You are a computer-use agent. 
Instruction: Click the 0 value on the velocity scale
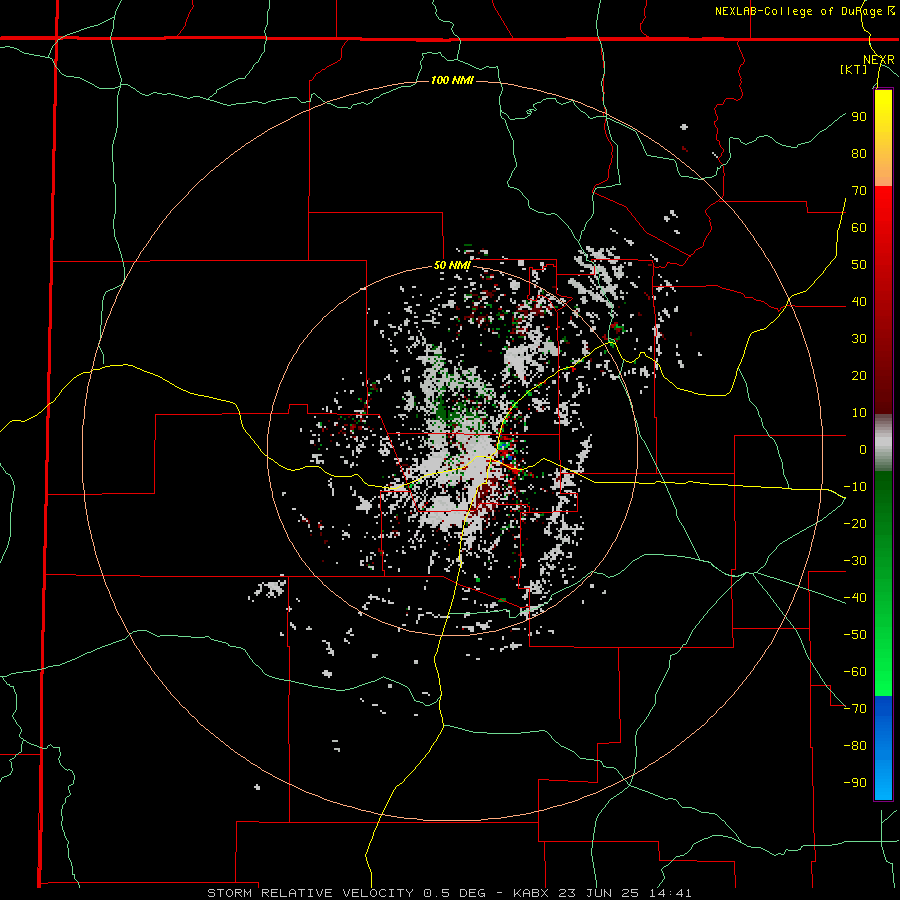pyautogui.click(x=863, y=449)
